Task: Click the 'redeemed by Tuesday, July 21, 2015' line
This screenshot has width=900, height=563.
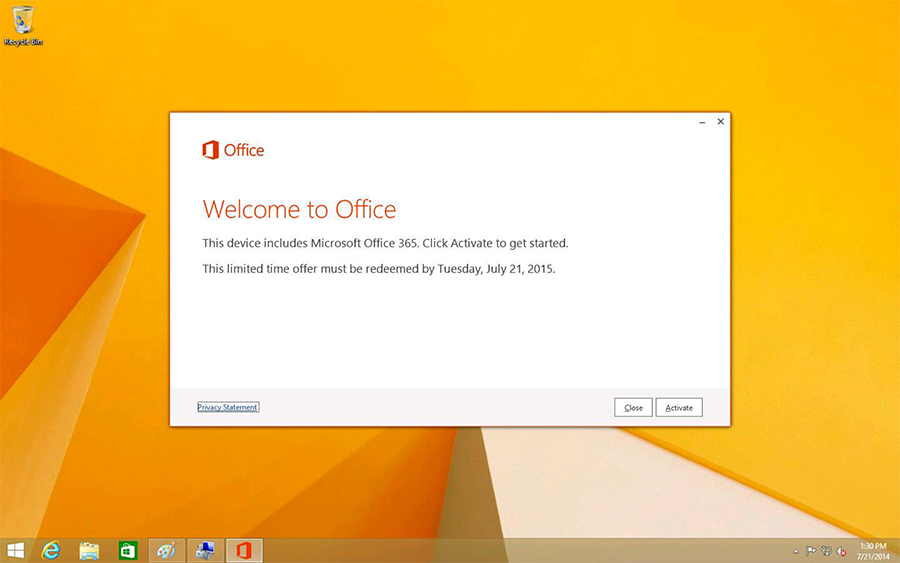Action: click(x=443, y=269)
